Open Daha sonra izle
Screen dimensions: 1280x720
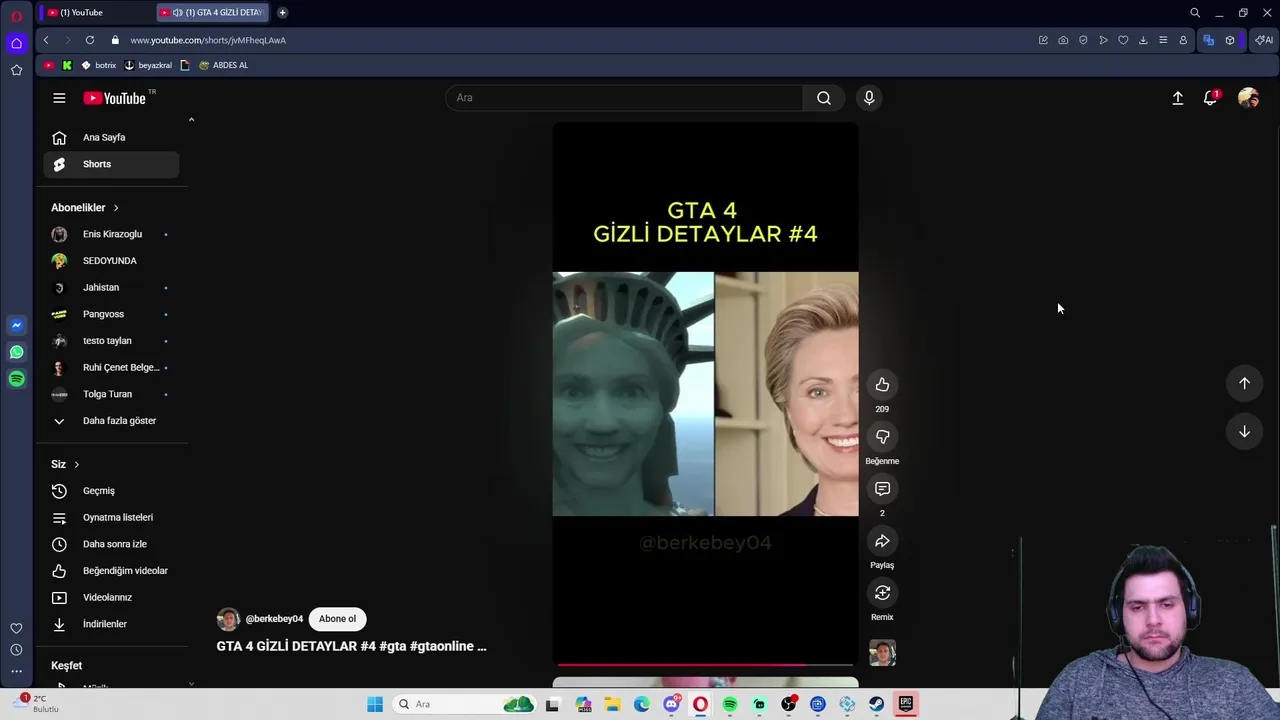pyautogui.click(x=111, y=544)
